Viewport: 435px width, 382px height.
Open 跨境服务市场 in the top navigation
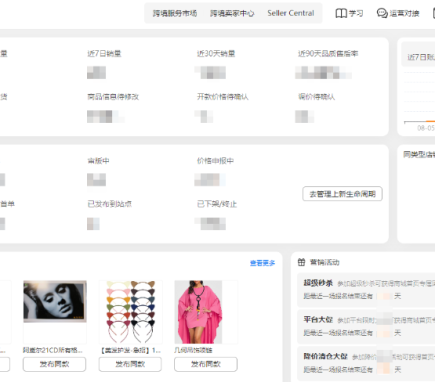pyautogui.click(x=175, y=13)
